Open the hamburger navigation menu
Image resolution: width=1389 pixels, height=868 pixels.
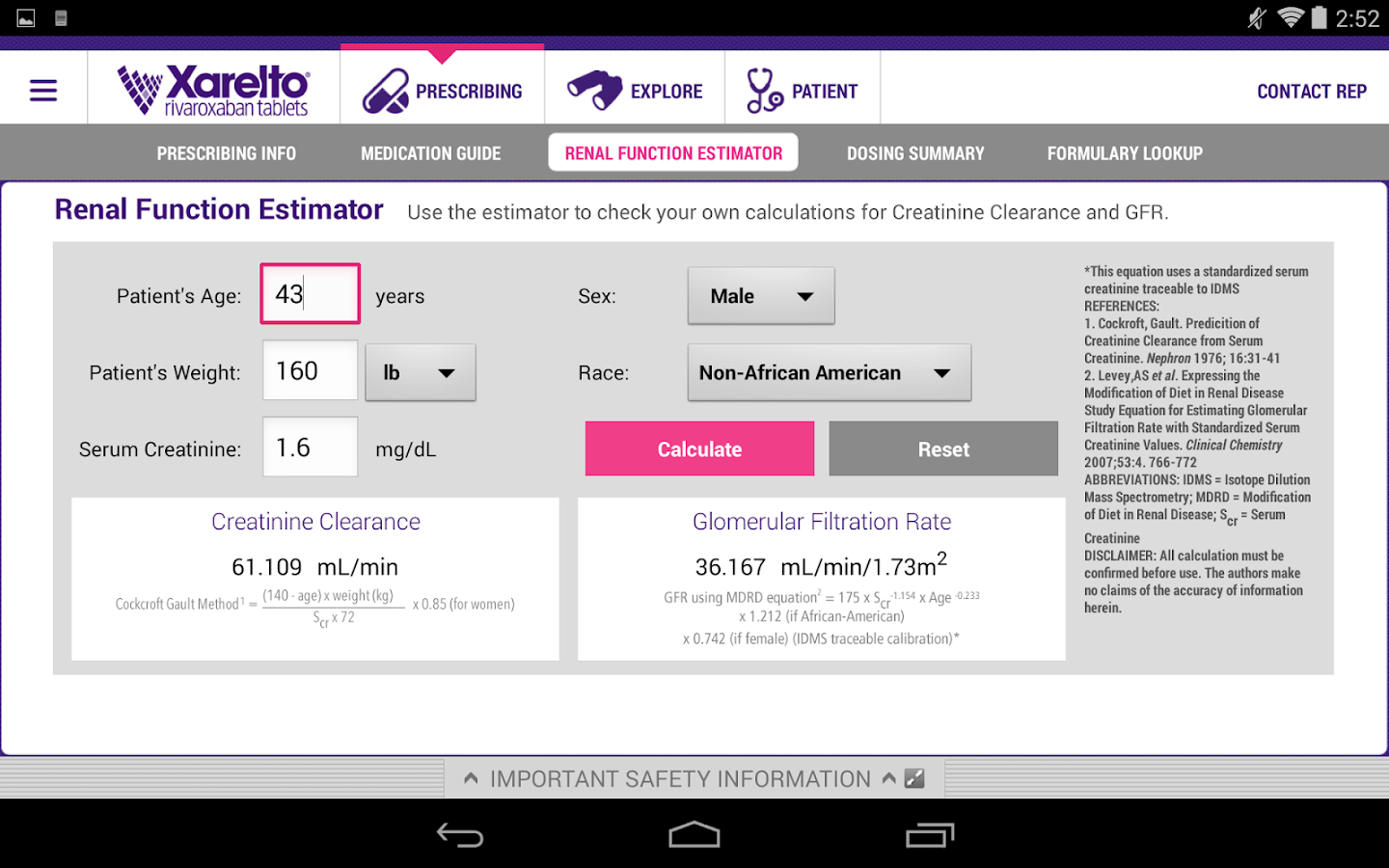(x=43, y=91)
